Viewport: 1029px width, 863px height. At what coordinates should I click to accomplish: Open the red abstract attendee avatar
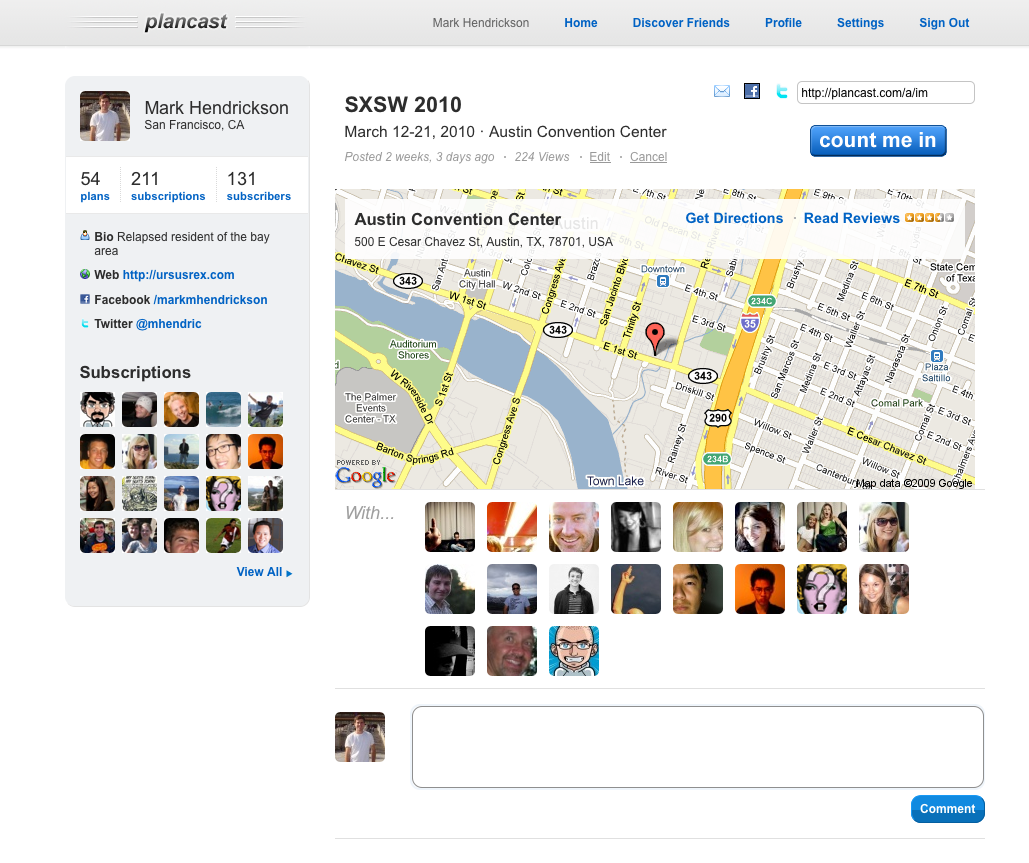512,527
